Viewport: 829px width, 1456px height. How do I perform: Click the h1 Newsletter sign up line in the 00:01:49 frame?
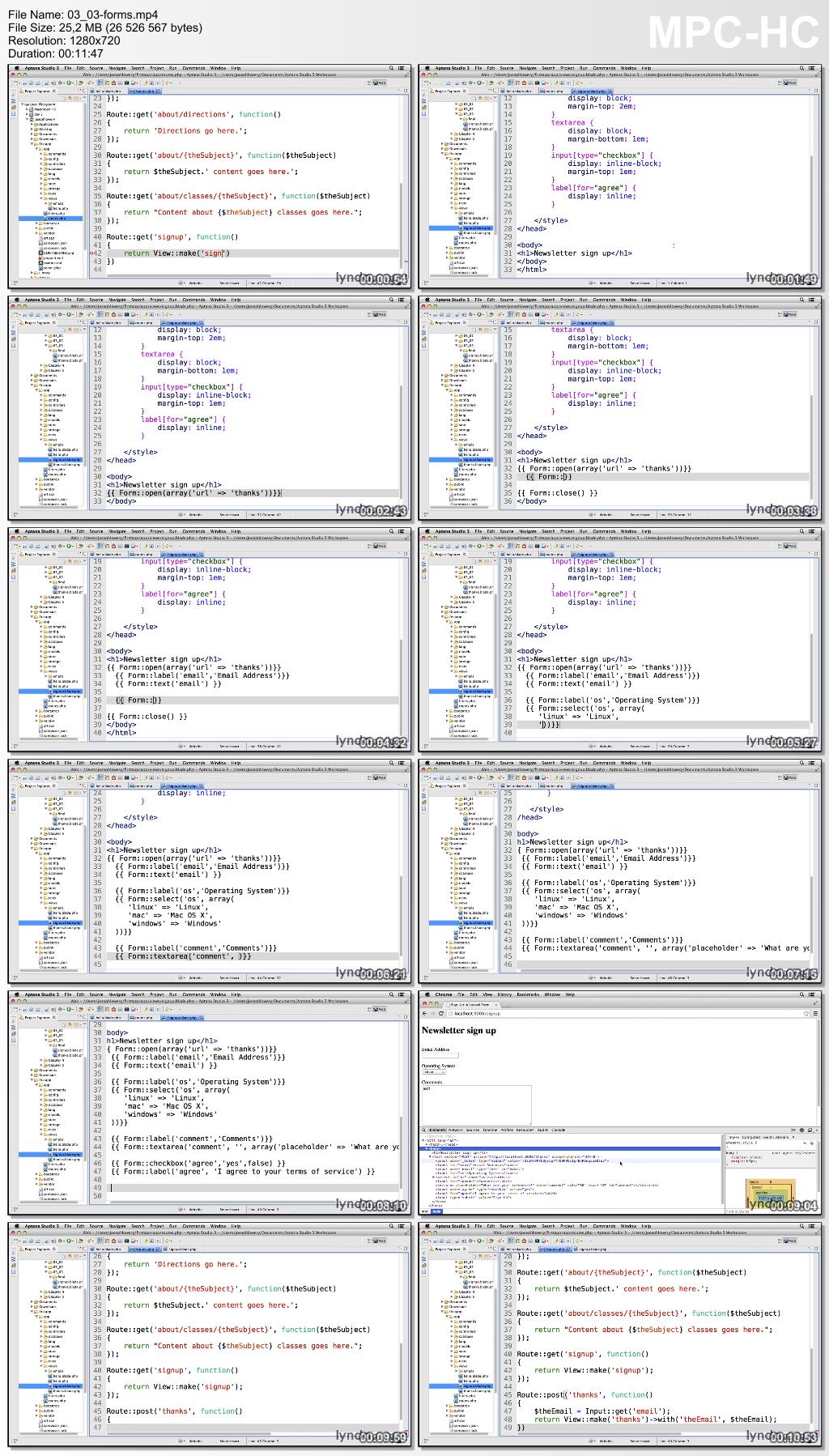574,253
